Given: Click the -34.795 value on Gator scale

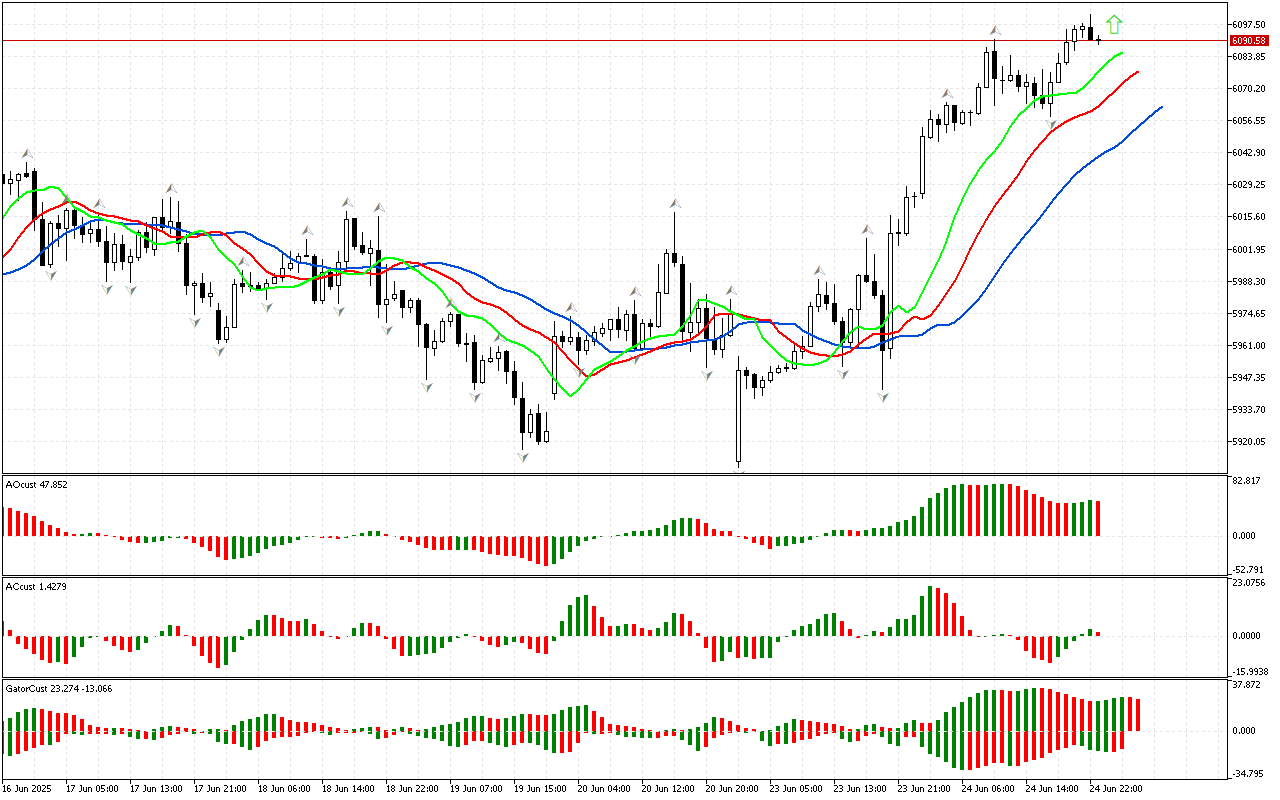Looking at the screenshot, I should point(1244,773).
